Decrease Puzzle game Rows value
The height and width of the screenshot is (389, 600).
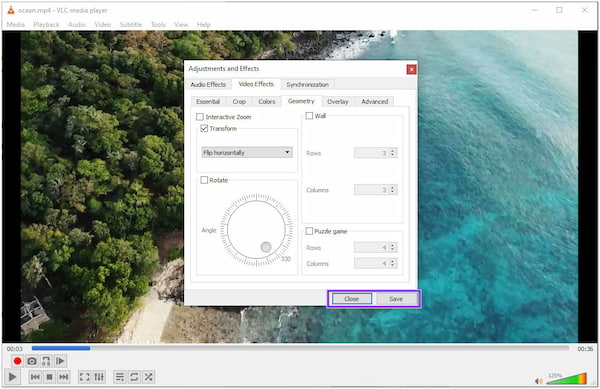393,250
